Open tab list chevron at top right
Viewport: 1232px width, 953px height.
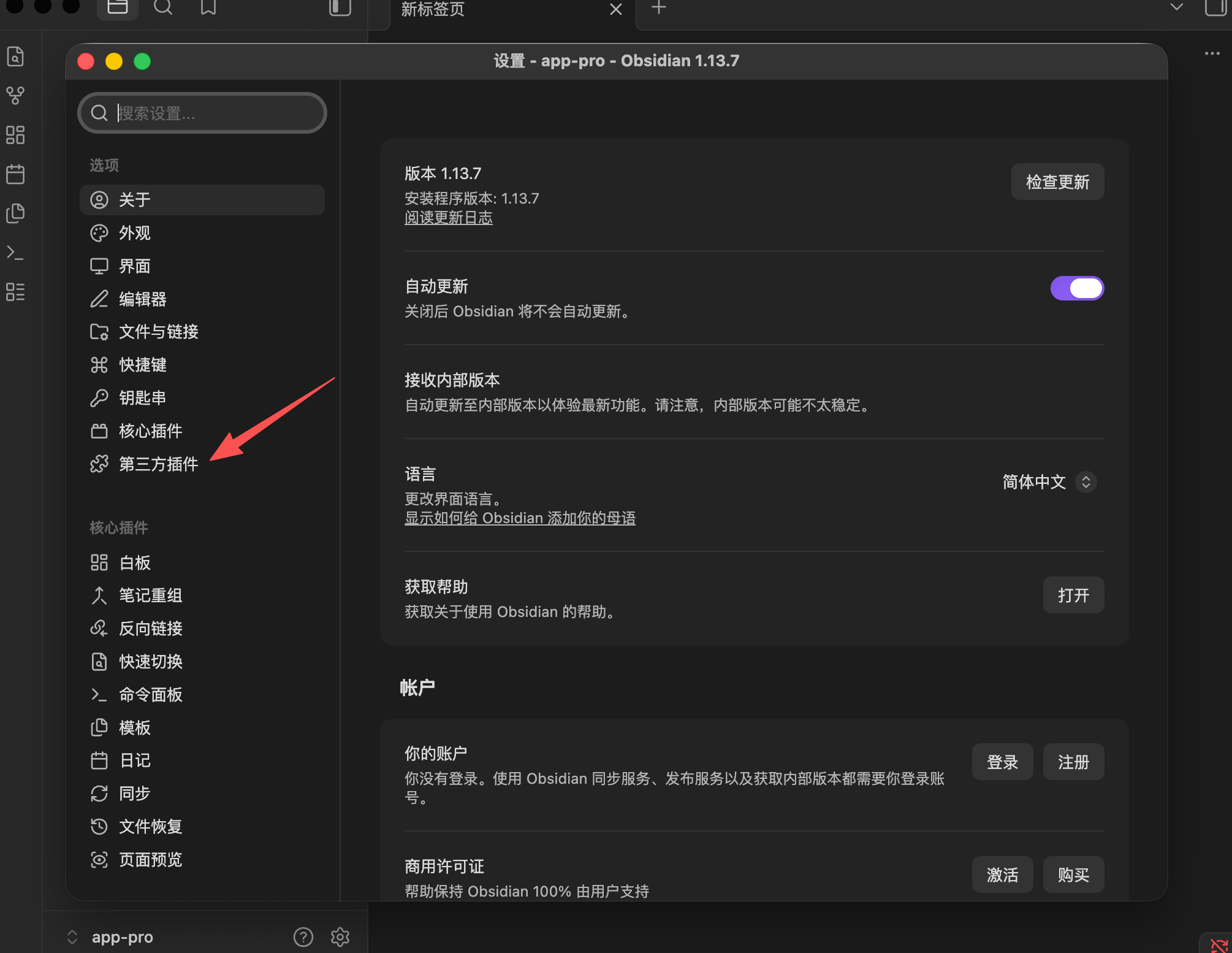point(1177,7)
